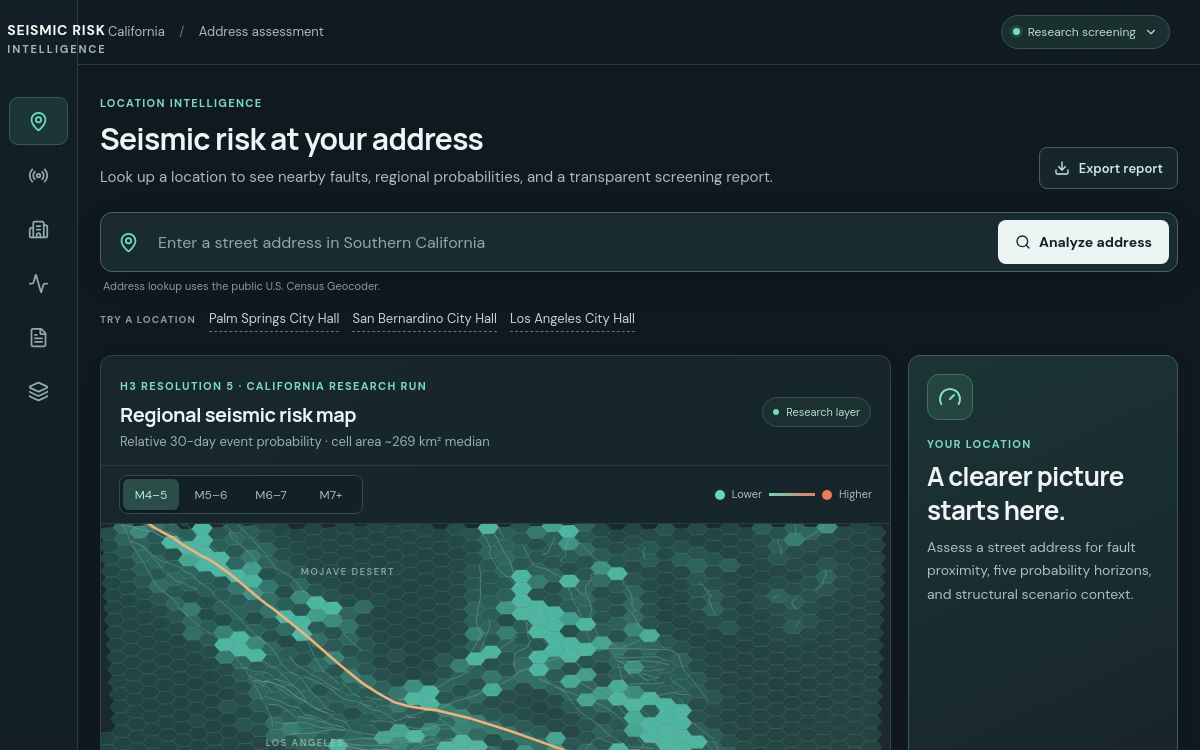Screen dimensions: 1200x750
Task: Click the Research screening chevron arrow
Action: coord(1151,32)
